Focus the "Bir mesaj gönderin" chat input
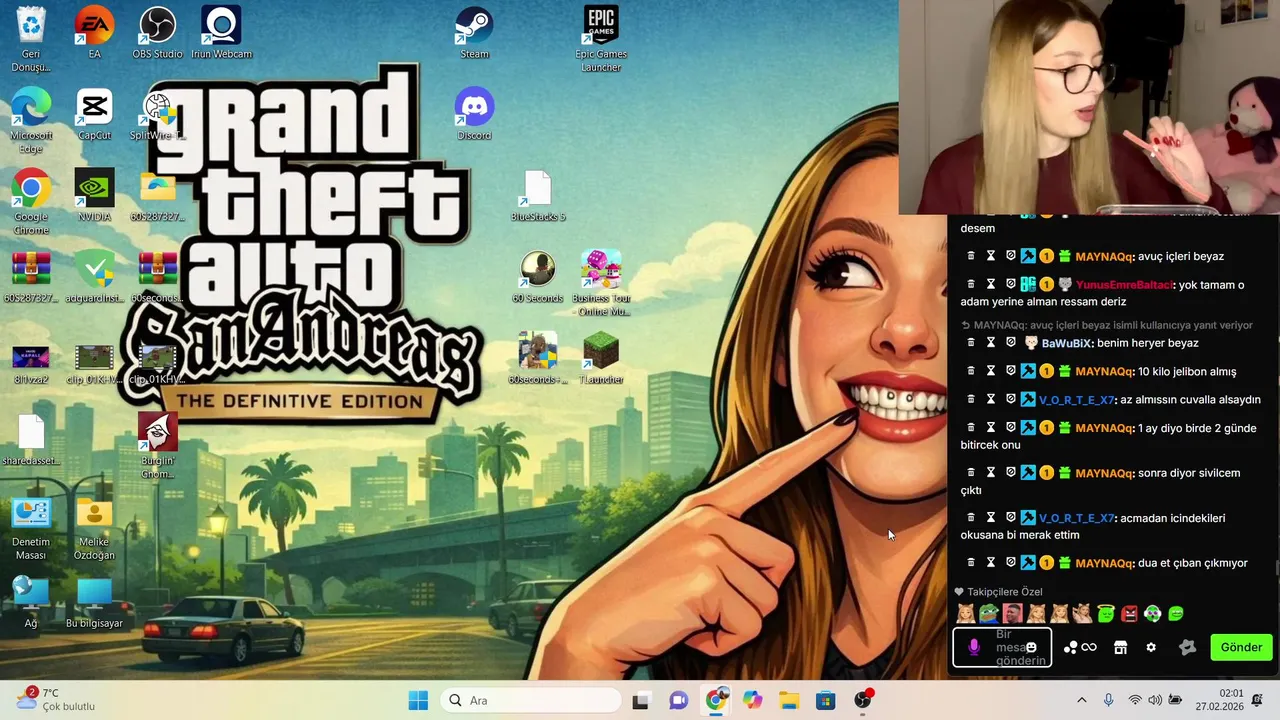The height and width of the screenshot is (720, 1280). coord(1001,647)
